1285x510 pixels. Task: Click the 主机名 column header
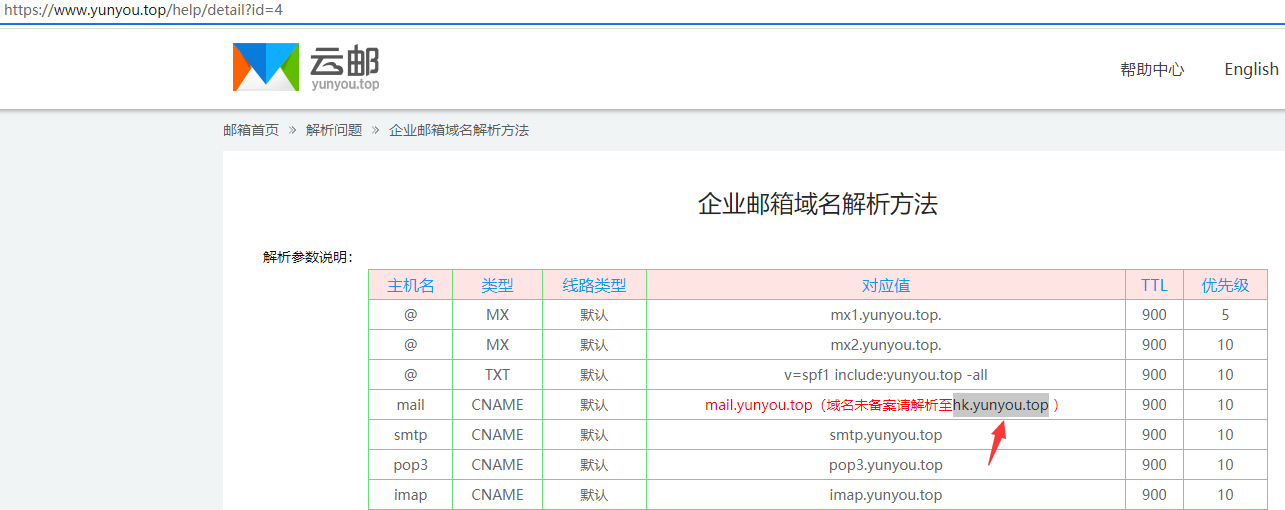(410, 285)
